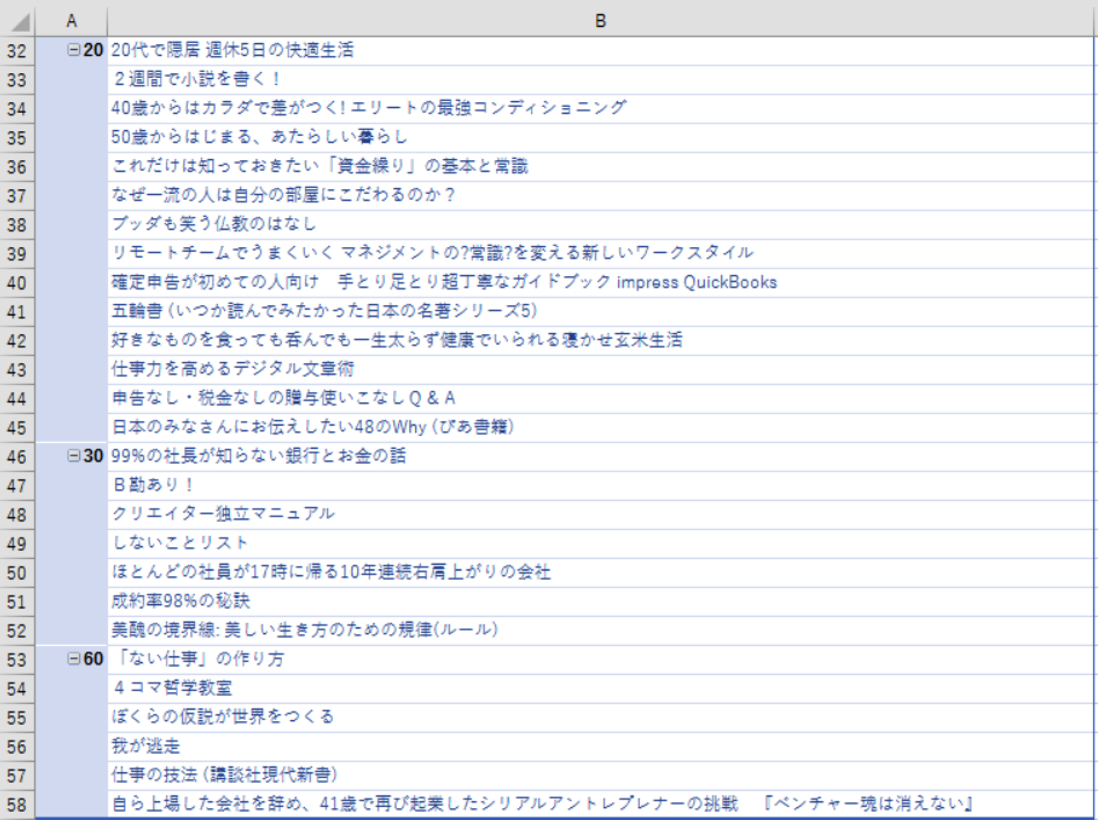Select row header 54

[x=18, y=689]
